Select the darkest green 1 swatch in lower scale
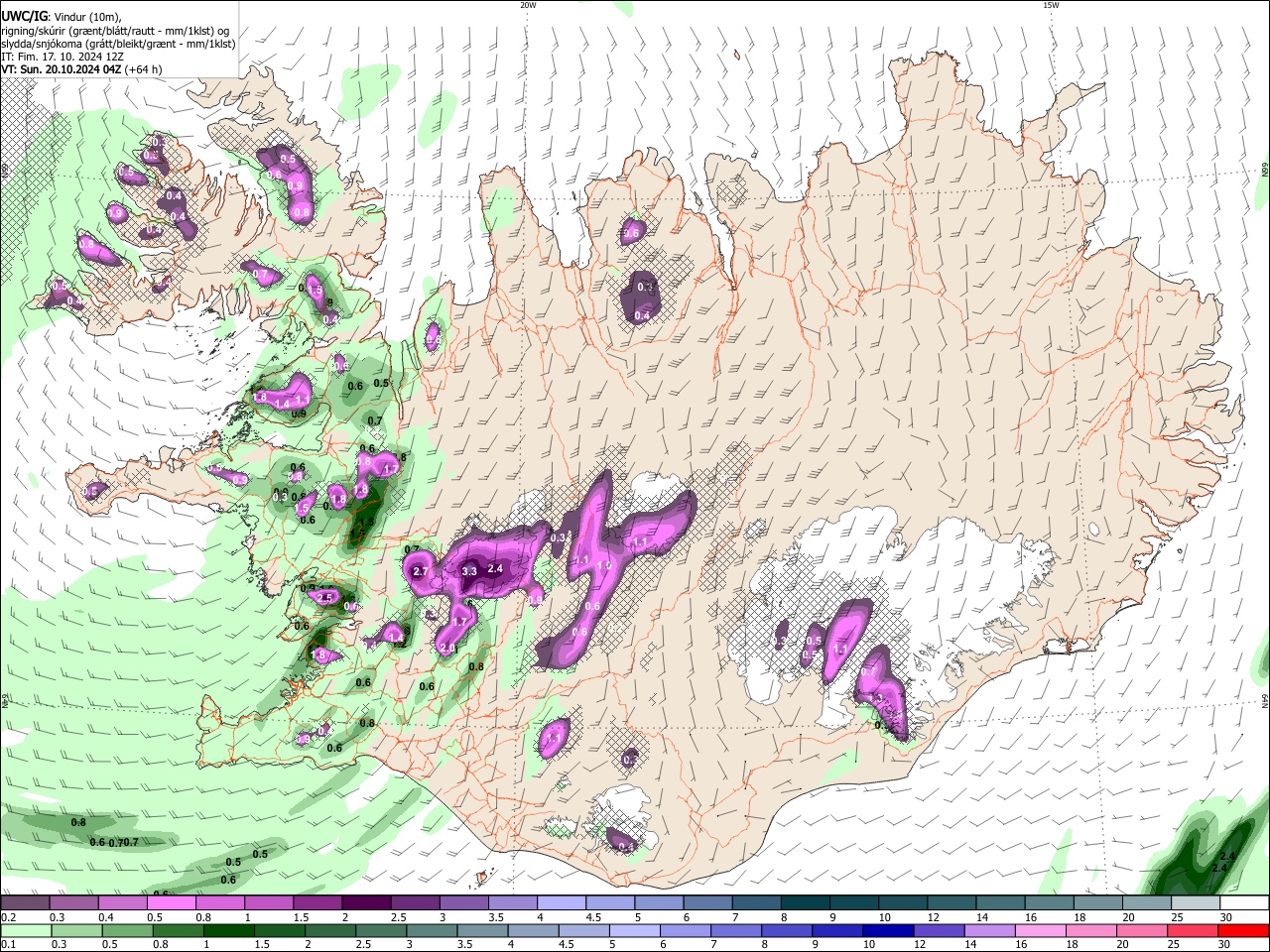Screen dimensions: 1270x952 click(228, 930)
